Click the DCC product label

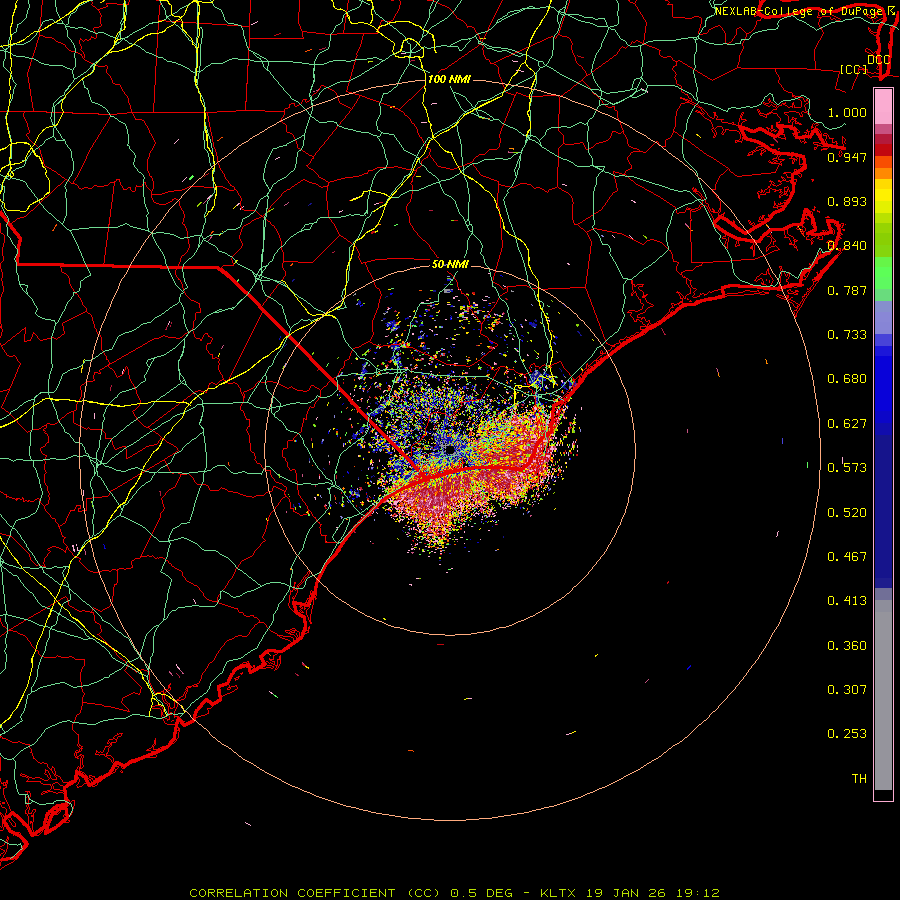(878, 60)
